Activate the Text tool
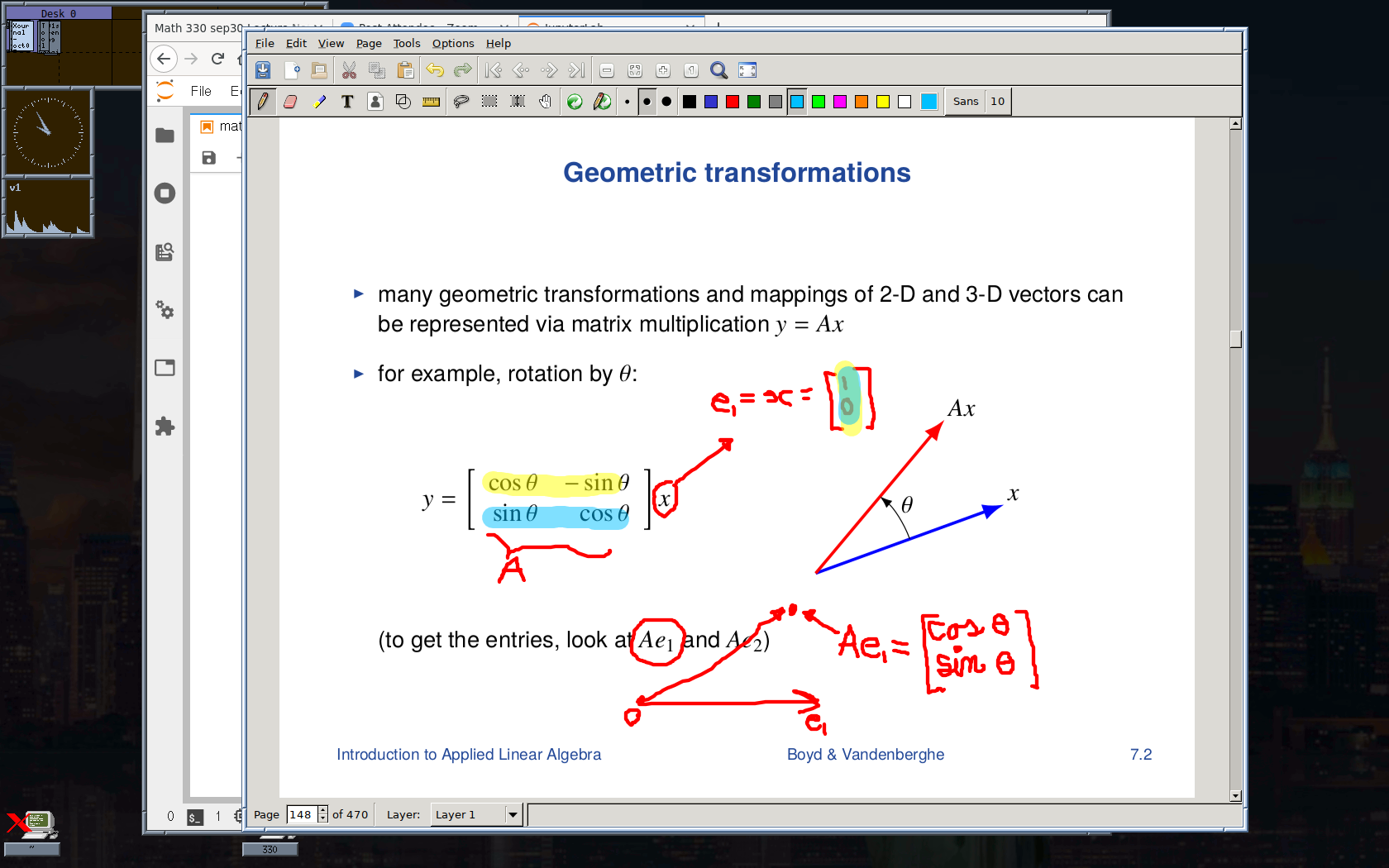The image size is (1389, 868). click(x=347, y=102)
